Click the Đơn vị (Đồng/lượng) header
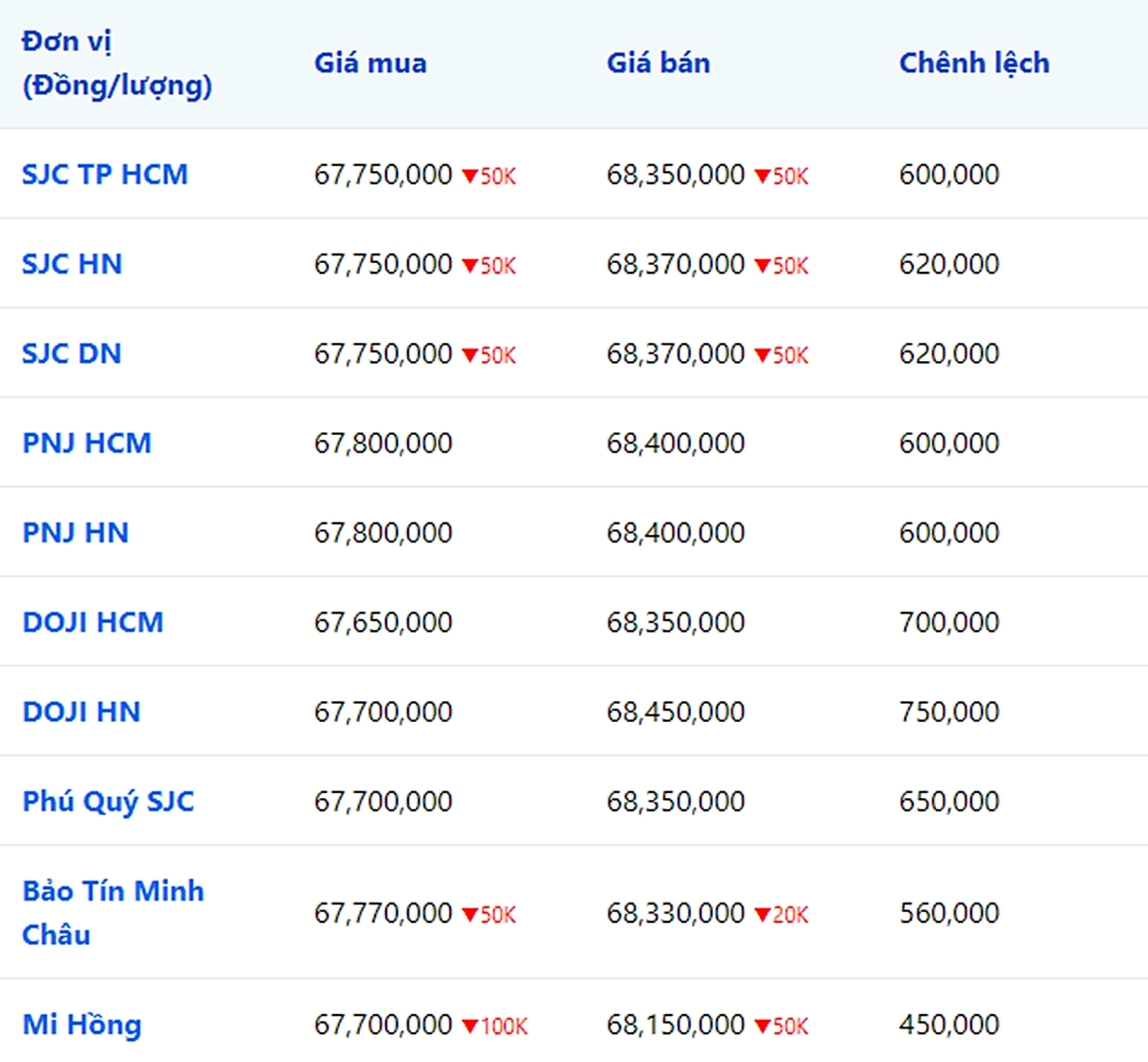1148x1062 pixels. click(x=117, y=63)
